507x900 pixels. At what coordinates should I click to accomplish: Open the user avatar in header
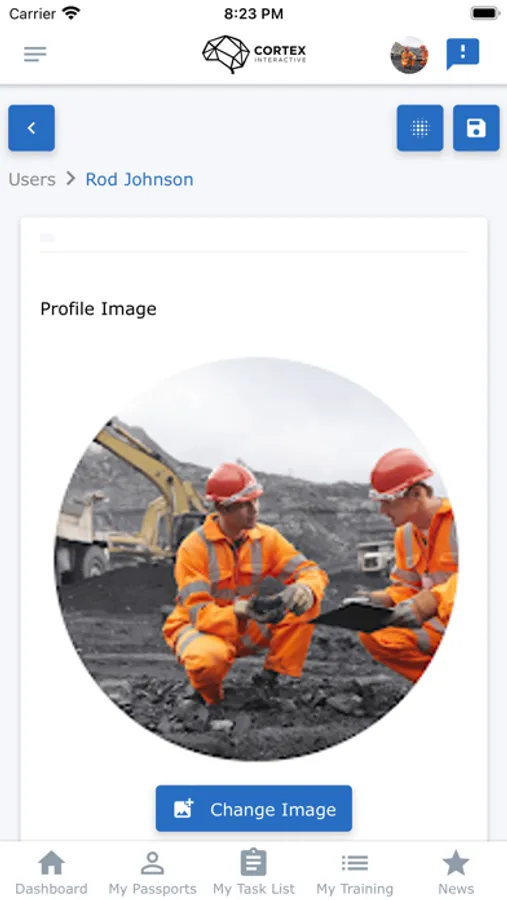tap(409, 55)
